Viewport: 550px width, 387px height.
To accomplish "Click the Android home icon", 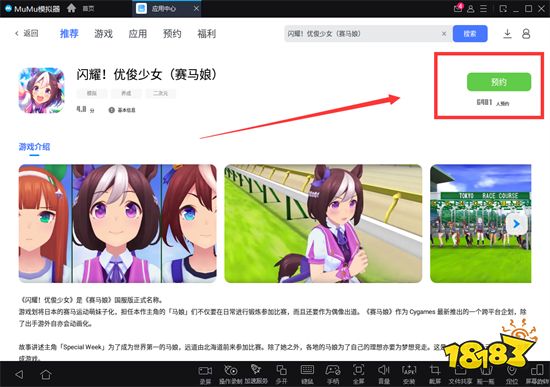I will pos(46,374).
